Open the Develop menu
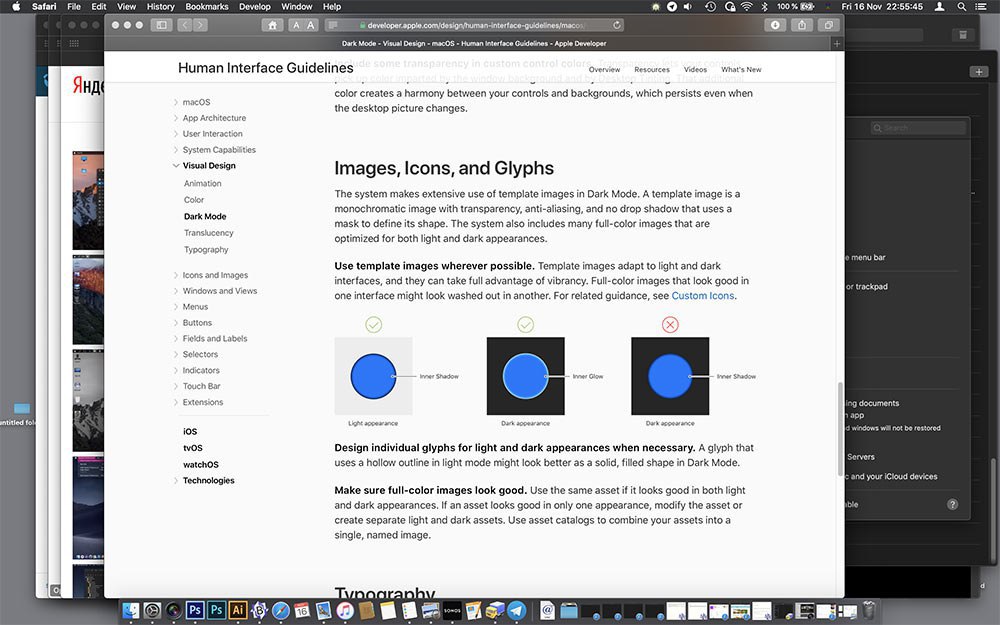 [x=254, y=6]
